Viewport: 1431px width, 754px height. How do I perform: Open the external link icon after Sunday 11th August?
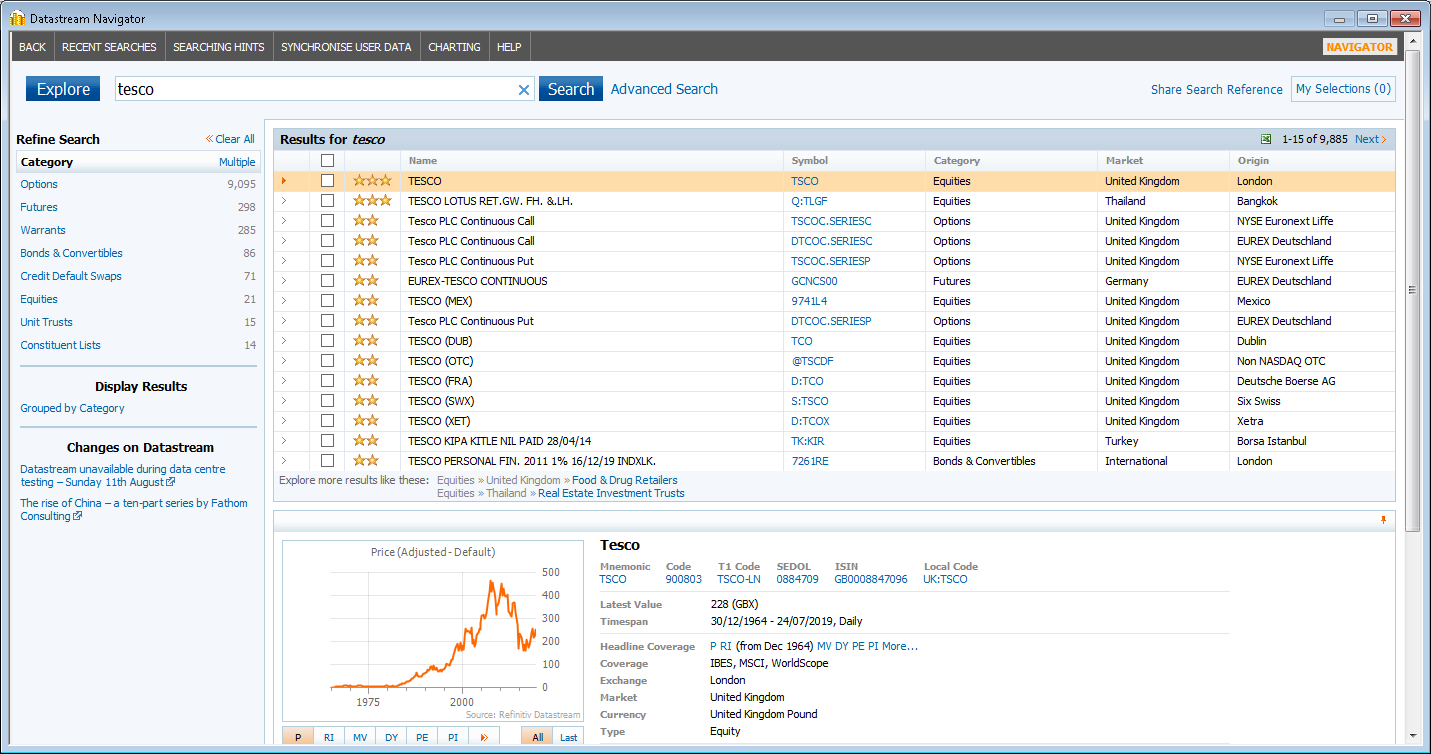tap(170, 482)
